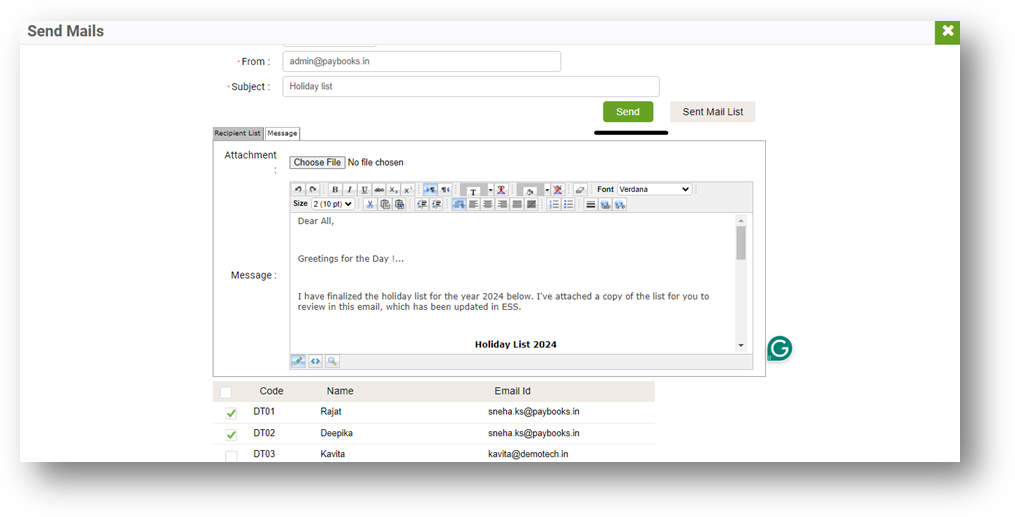Image resolution: width=1015 pixels, height=517 pixels.
Task: Apply strikethrough formatting
Action: 379,190
